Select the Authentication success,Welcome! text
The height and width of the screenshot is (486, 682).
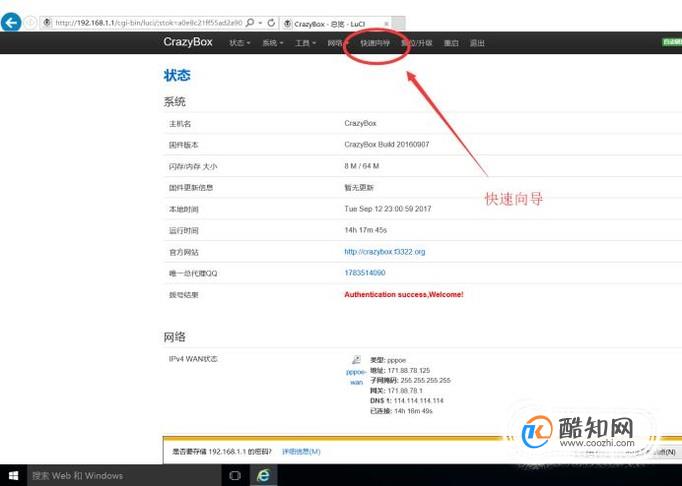coord(404,295)
